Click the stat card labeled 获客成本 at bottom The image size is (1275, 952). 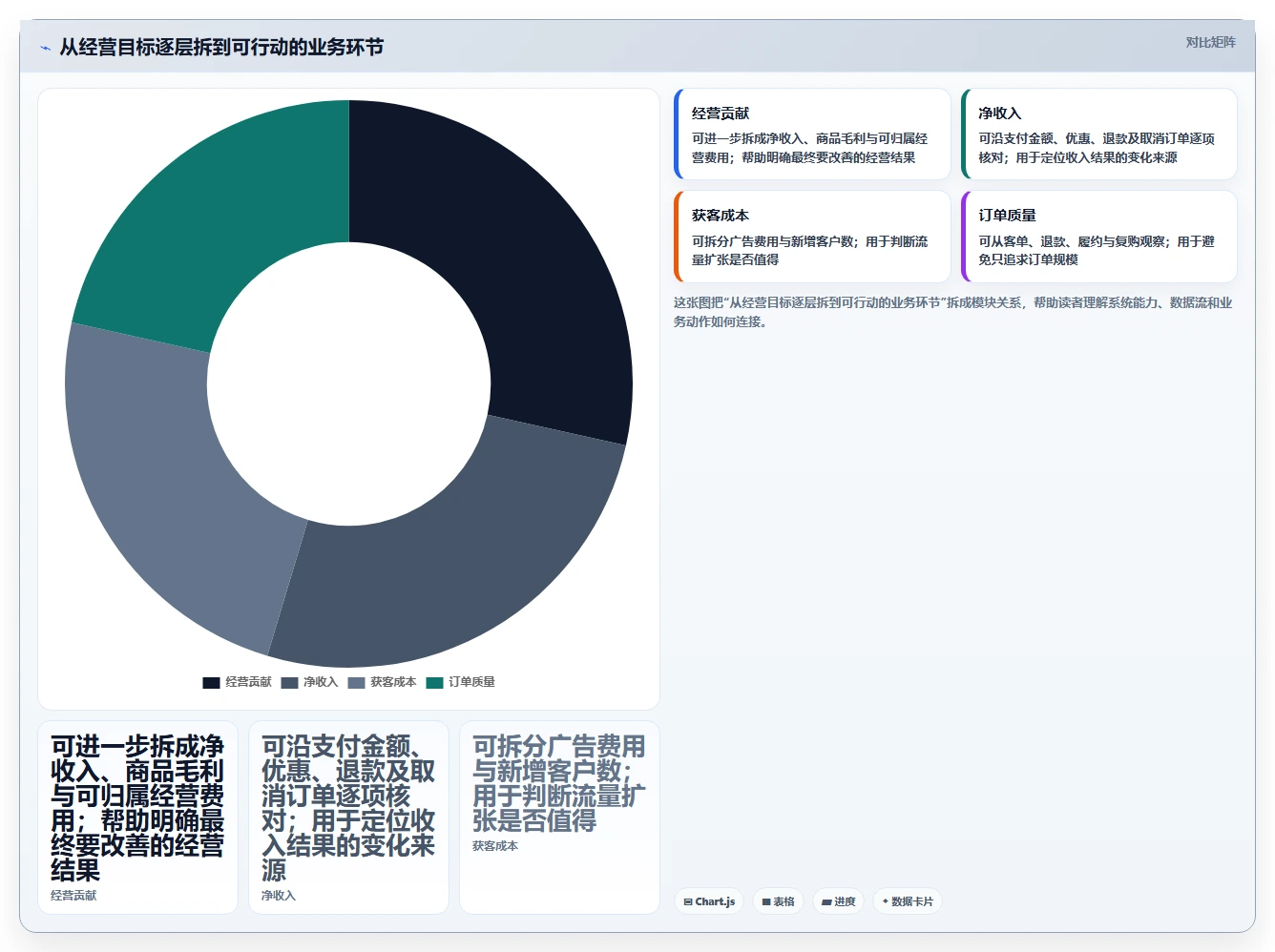point(559,817)
